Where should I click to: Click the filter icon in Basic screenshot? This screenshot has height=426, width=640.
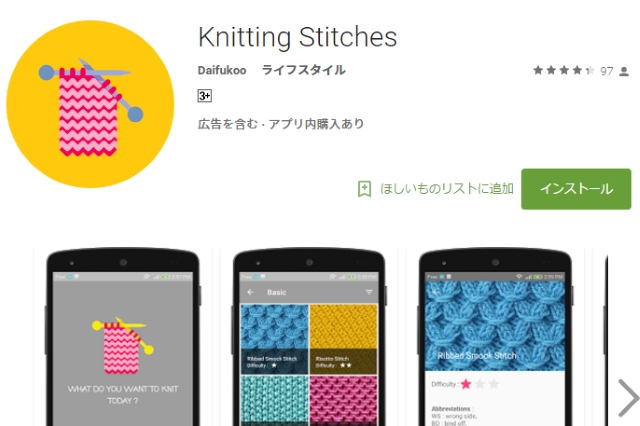[369, 292]
